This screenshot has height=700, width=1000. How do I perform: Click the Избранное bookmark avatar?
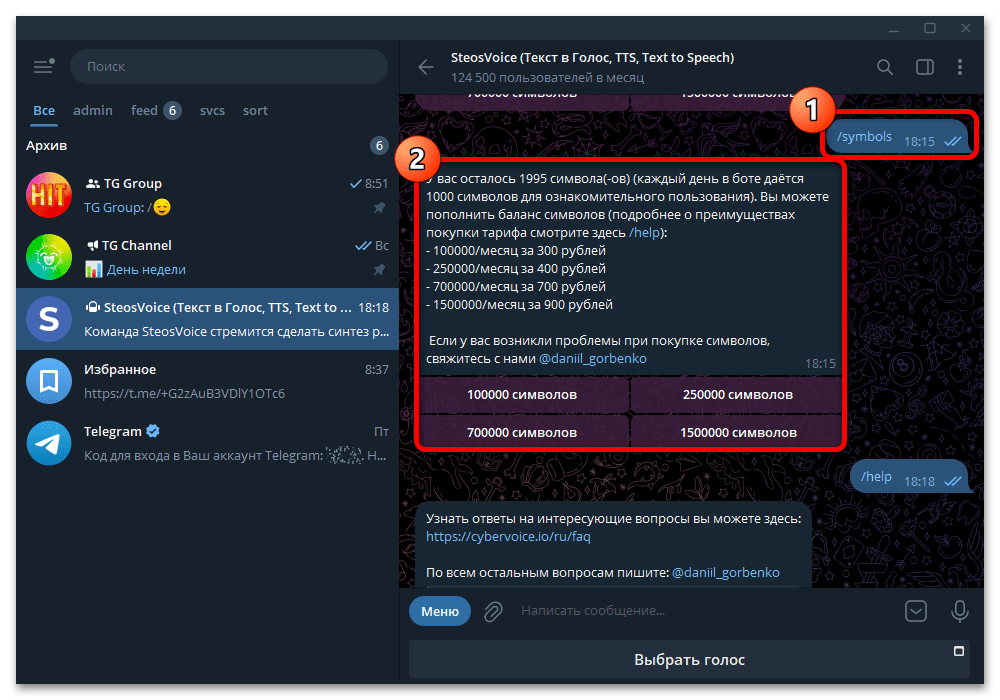click(49, 381)
